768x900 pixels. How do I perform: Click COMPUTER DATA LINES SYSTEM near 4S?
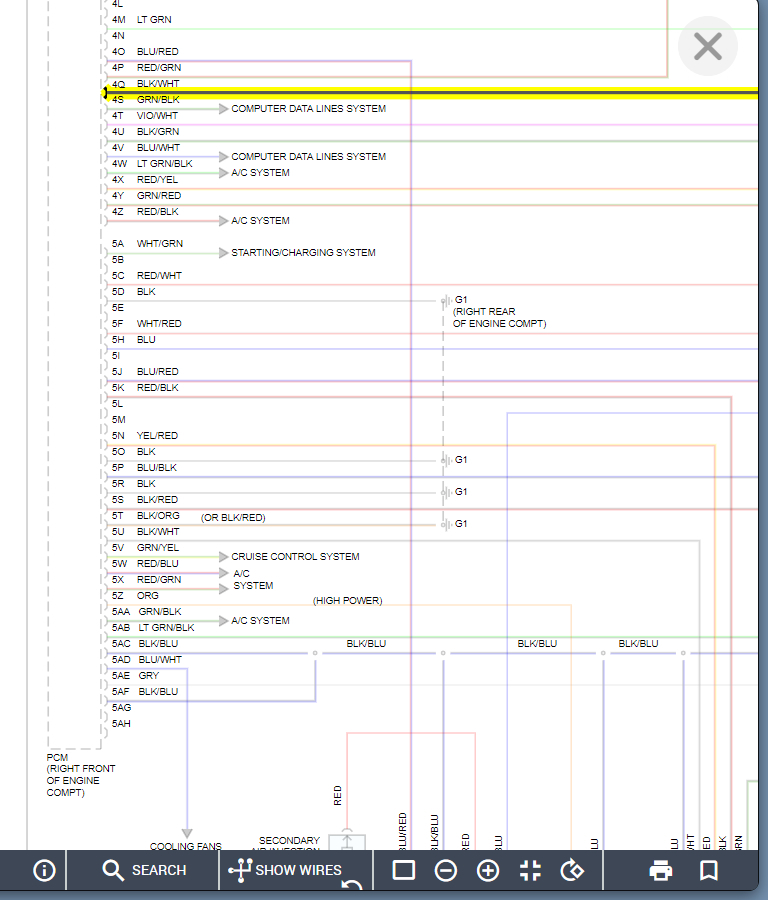pyautogui.click(x=308, y=108)
